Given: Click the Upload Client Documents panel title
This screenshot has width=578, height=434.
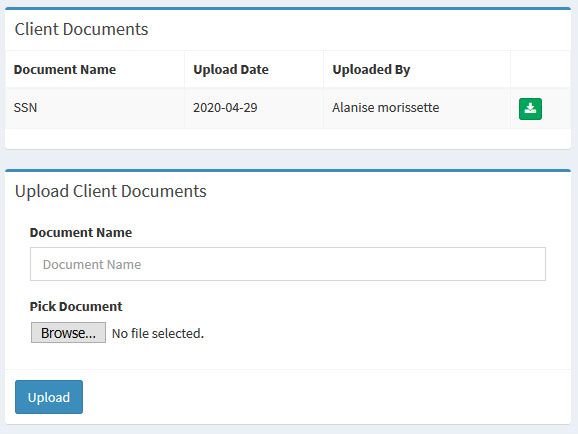Looking at the screenshot, I should (x=111, y=191).
